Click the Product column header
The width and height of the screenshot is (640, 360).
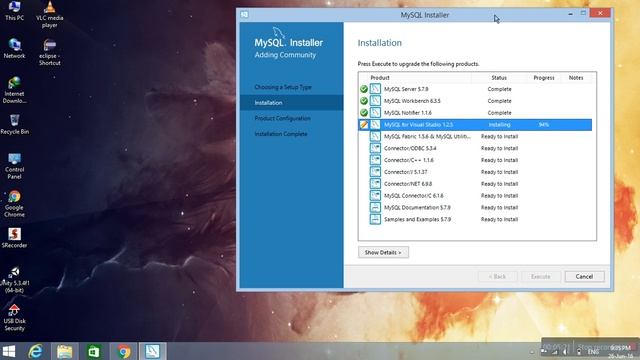(x=380, y=78)
